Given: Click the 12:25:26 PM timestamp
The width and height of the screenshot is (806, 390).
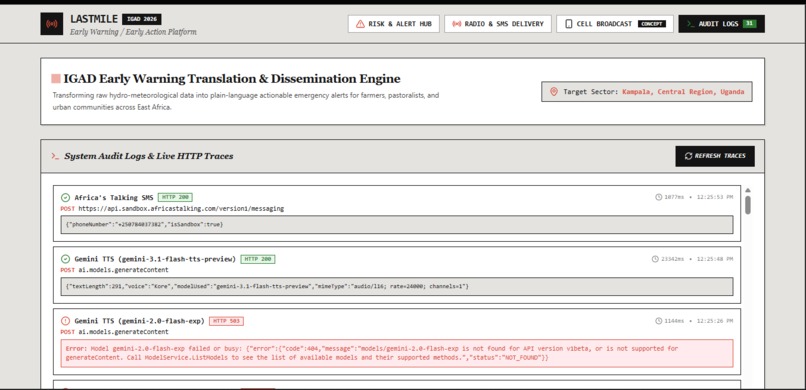Looking at the screenshot, I should coord(715,321).
